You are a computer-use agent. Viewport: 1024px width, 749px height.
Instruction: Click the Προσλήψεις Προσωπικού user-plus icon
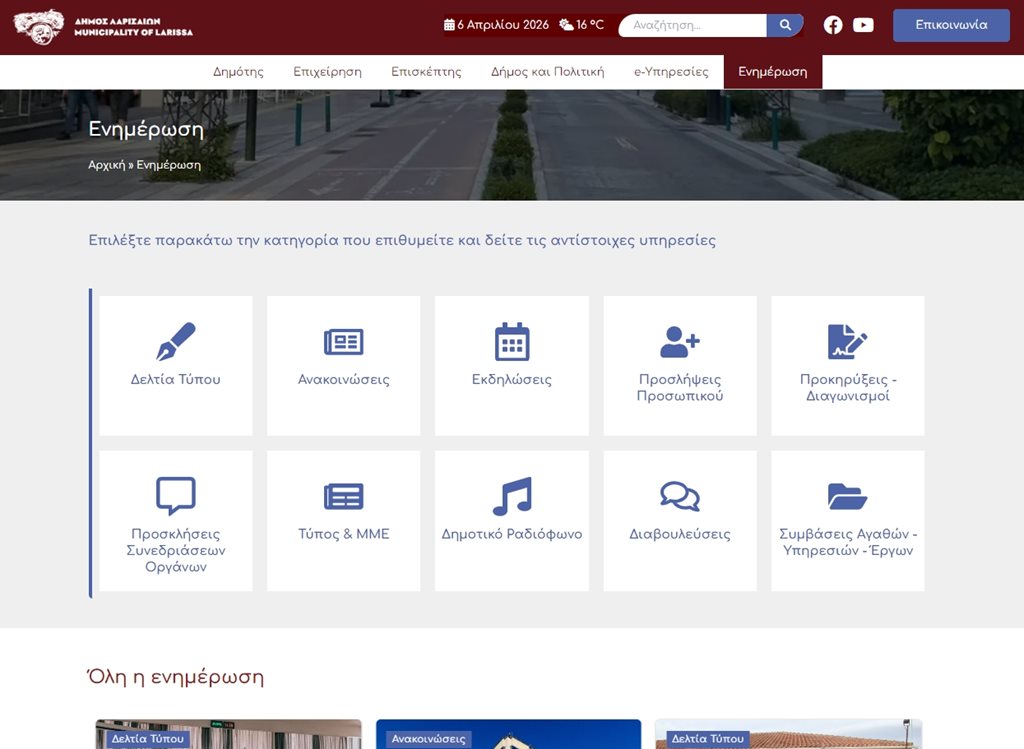(680, 342)
